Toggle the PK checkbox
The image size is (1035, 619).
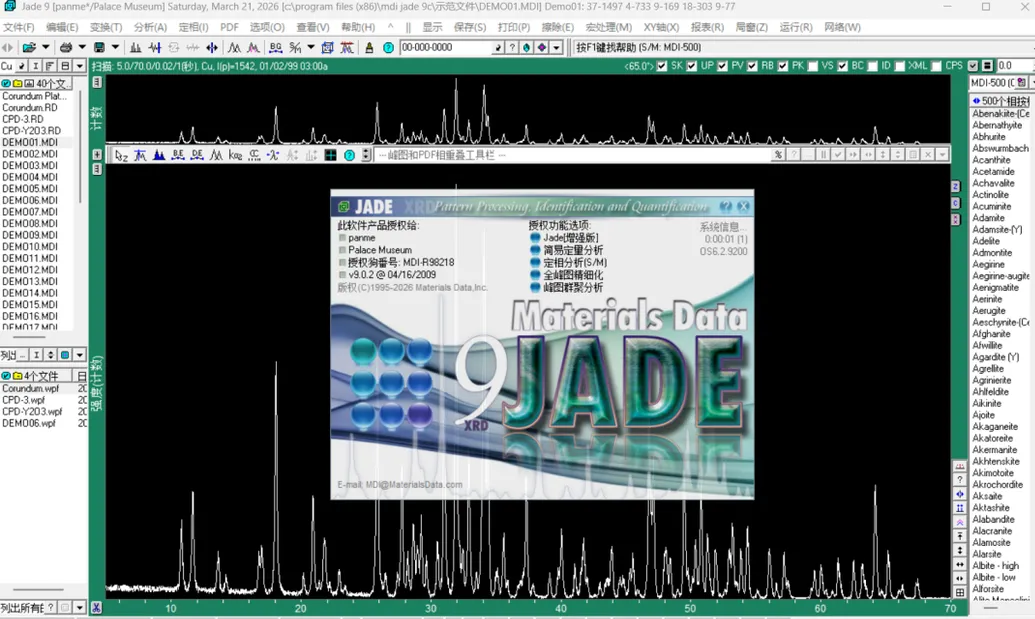coord(783,66)
